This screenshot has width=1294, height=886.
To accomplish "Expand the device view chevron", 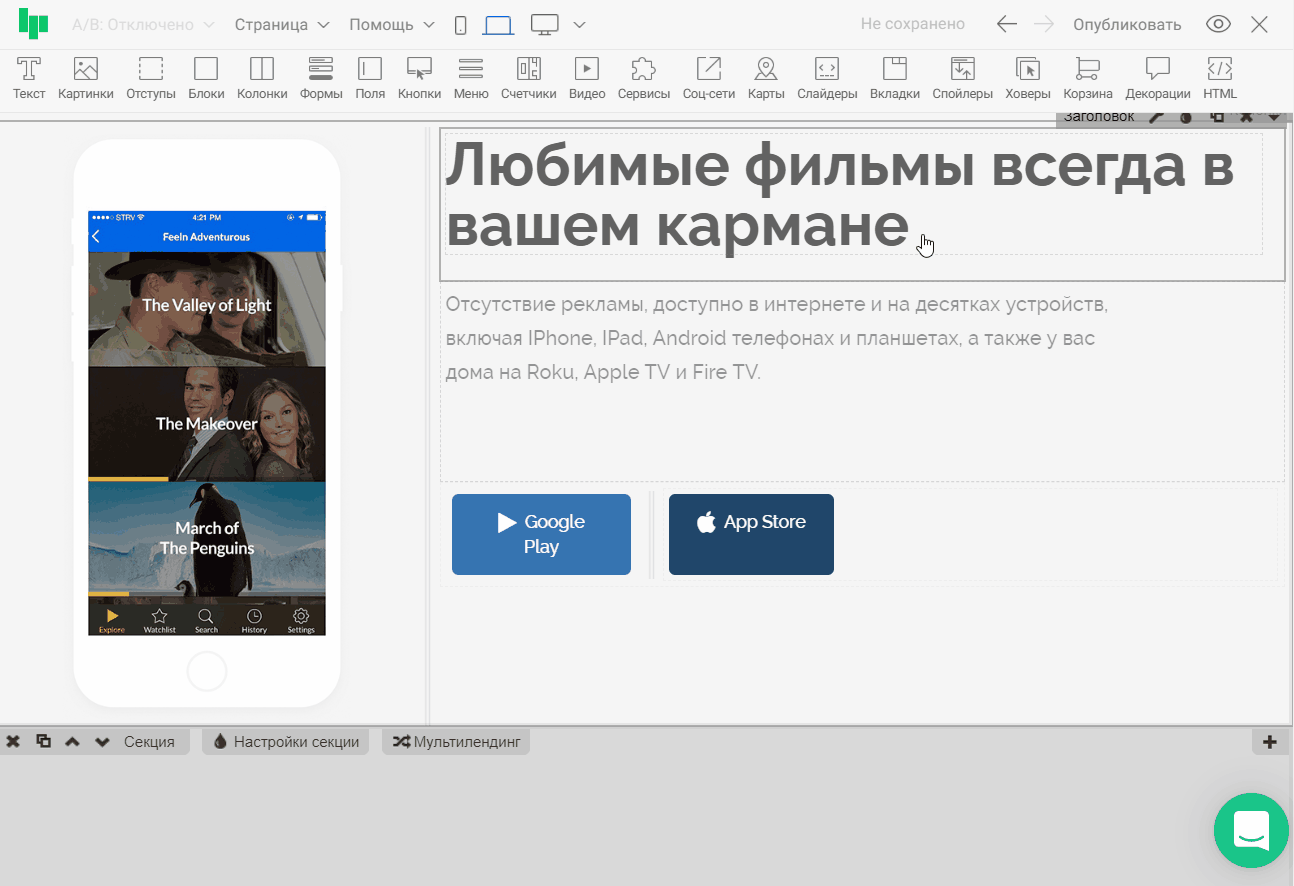I will pyautogui.click(x=579, y=25).
